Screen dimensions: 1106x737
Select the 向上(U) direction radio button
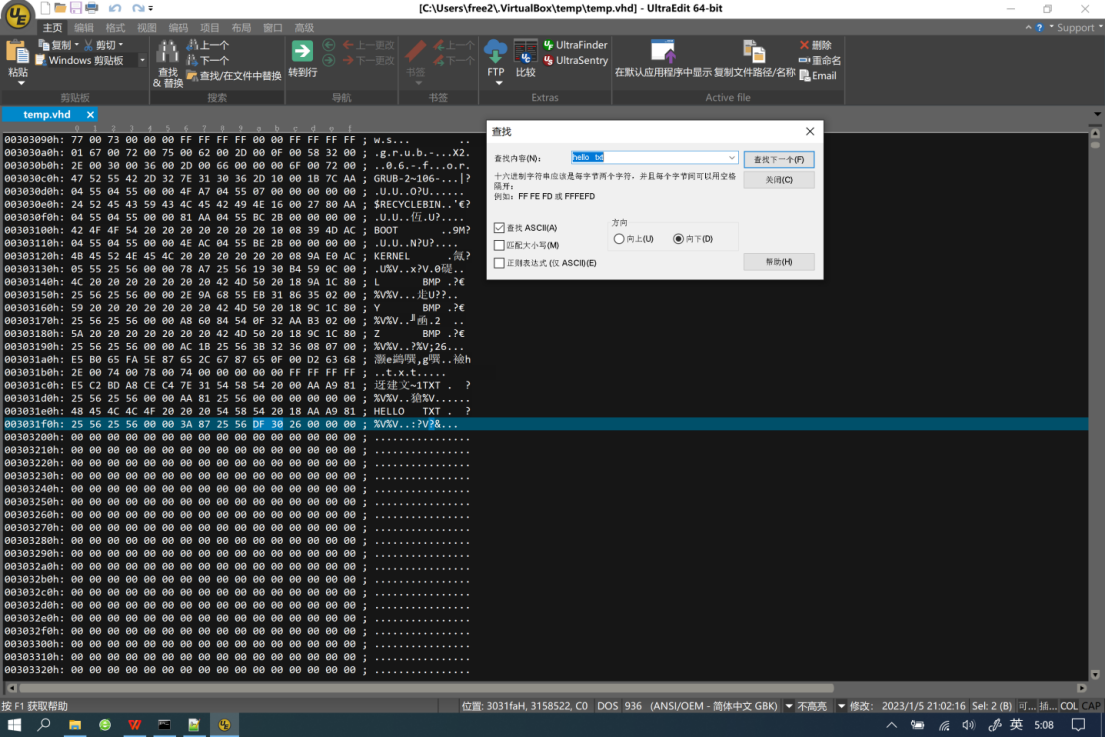tap(619, 239)
